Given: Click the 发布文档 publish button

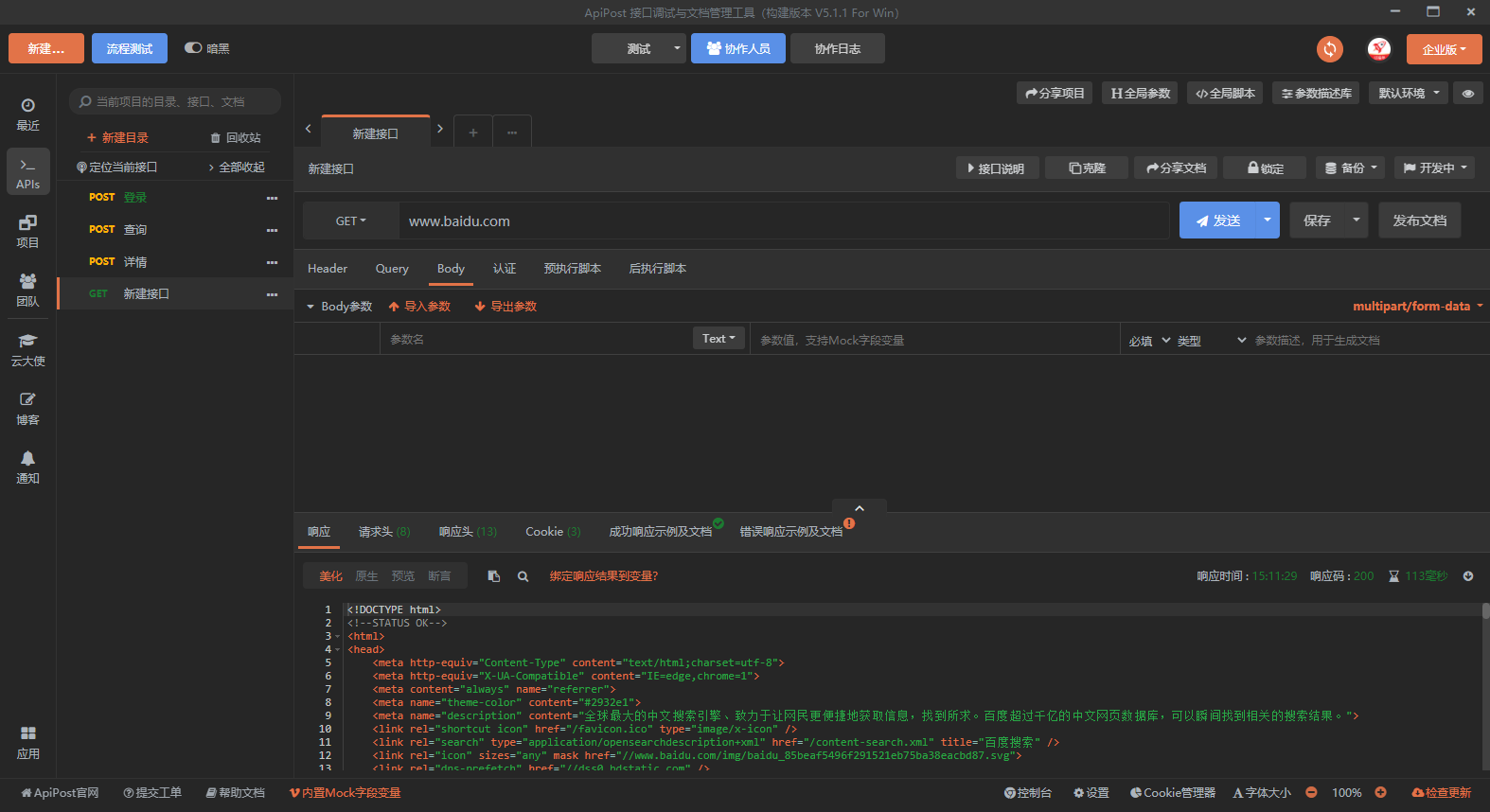Looking at the screenshot, I should (x=1419, y=221).
